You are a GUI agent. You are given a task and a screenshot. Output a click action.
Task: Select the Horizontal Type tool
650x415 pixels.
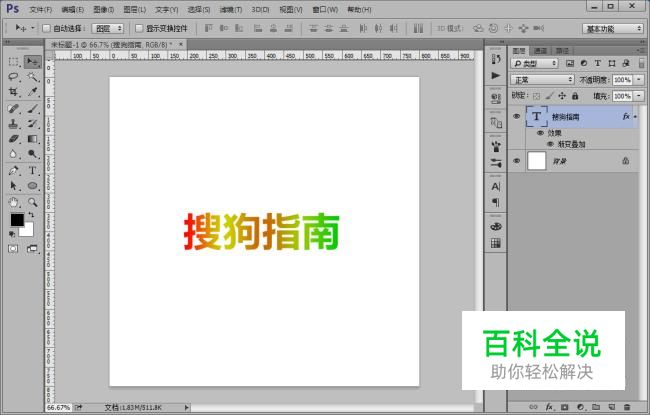tap(32, 170)
